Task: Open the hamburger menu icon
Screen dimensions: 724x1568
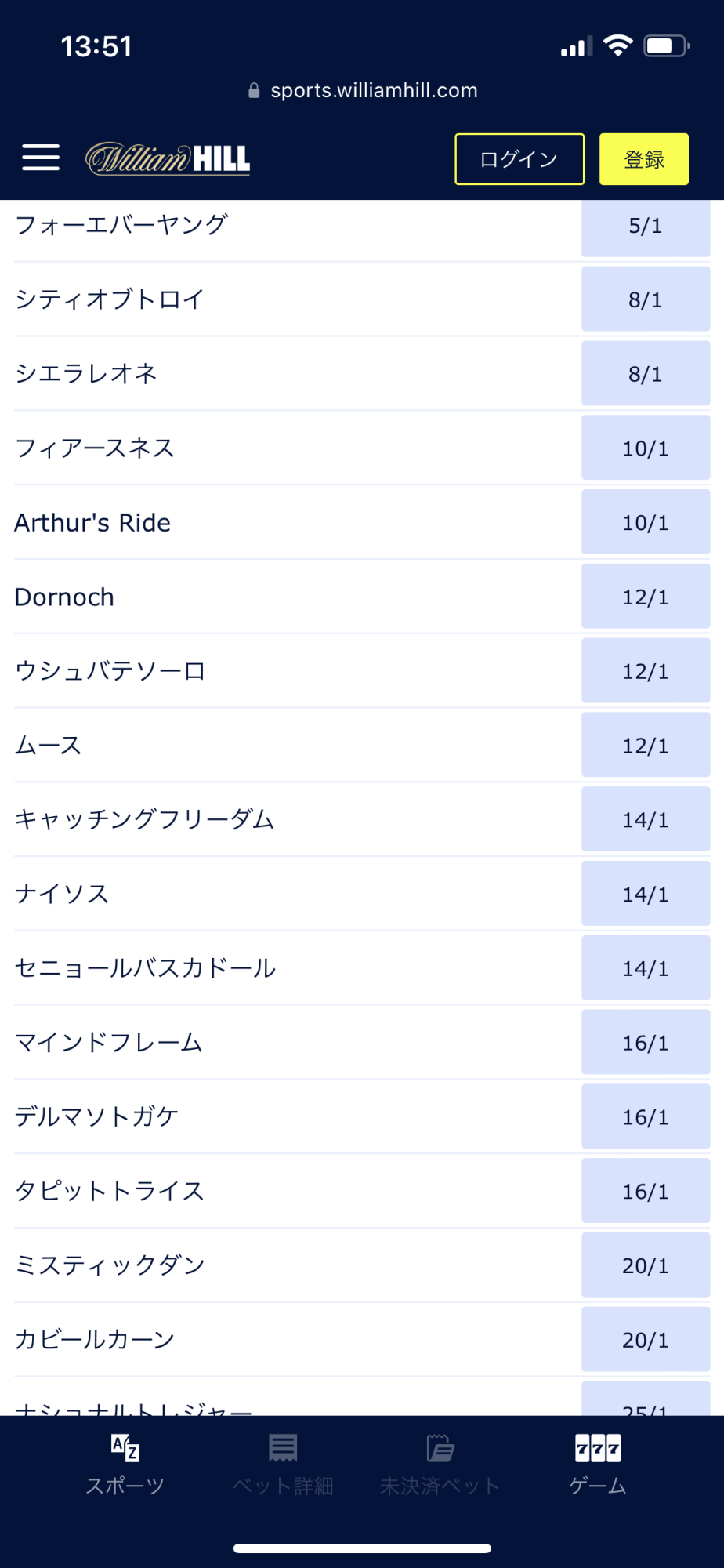Action: 41,158
